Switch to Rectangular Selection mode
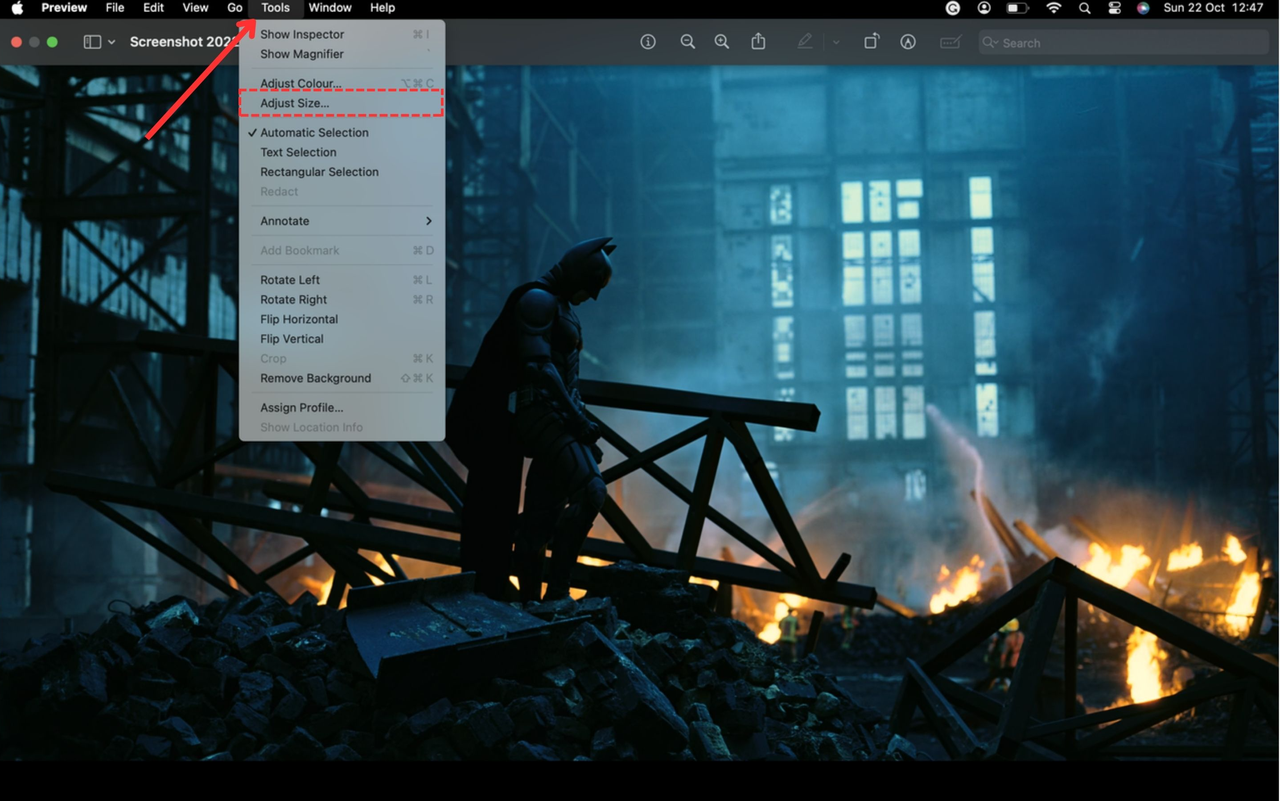 coord(319,172)
